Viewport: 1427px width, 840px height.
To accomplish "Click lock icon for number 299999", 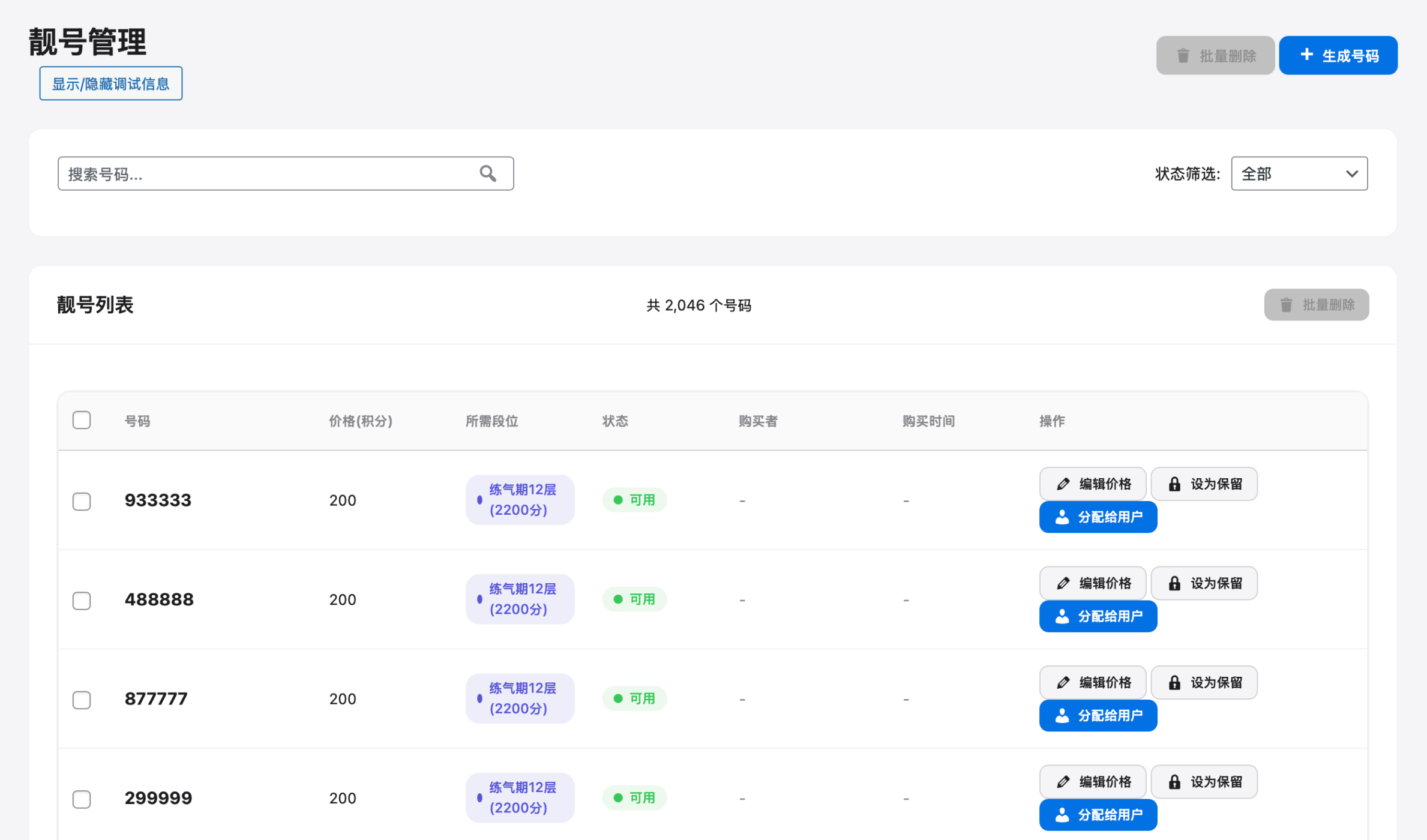I will pyautogui.click(x=1174, y=782).
